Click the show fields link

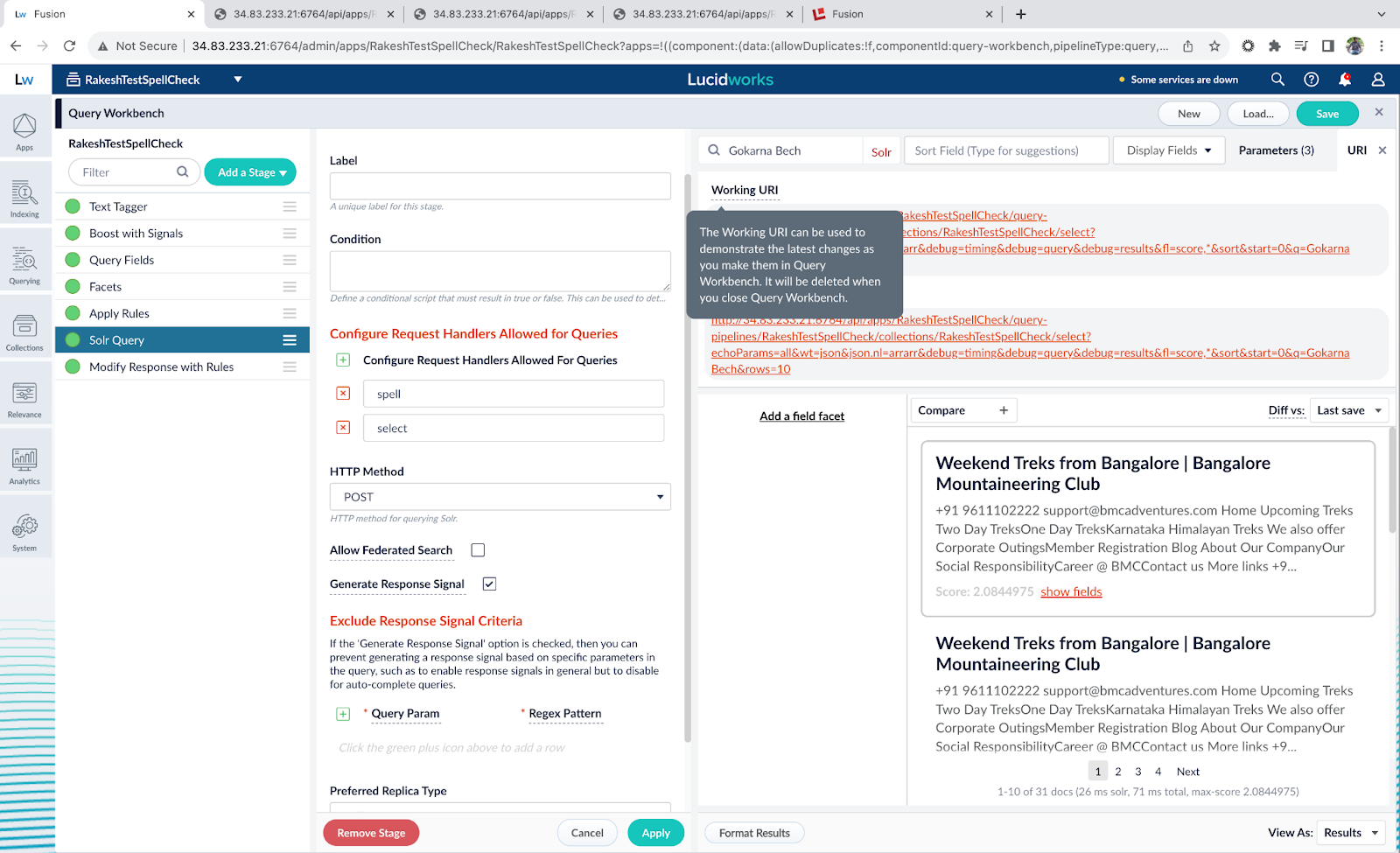[1071, 592]
